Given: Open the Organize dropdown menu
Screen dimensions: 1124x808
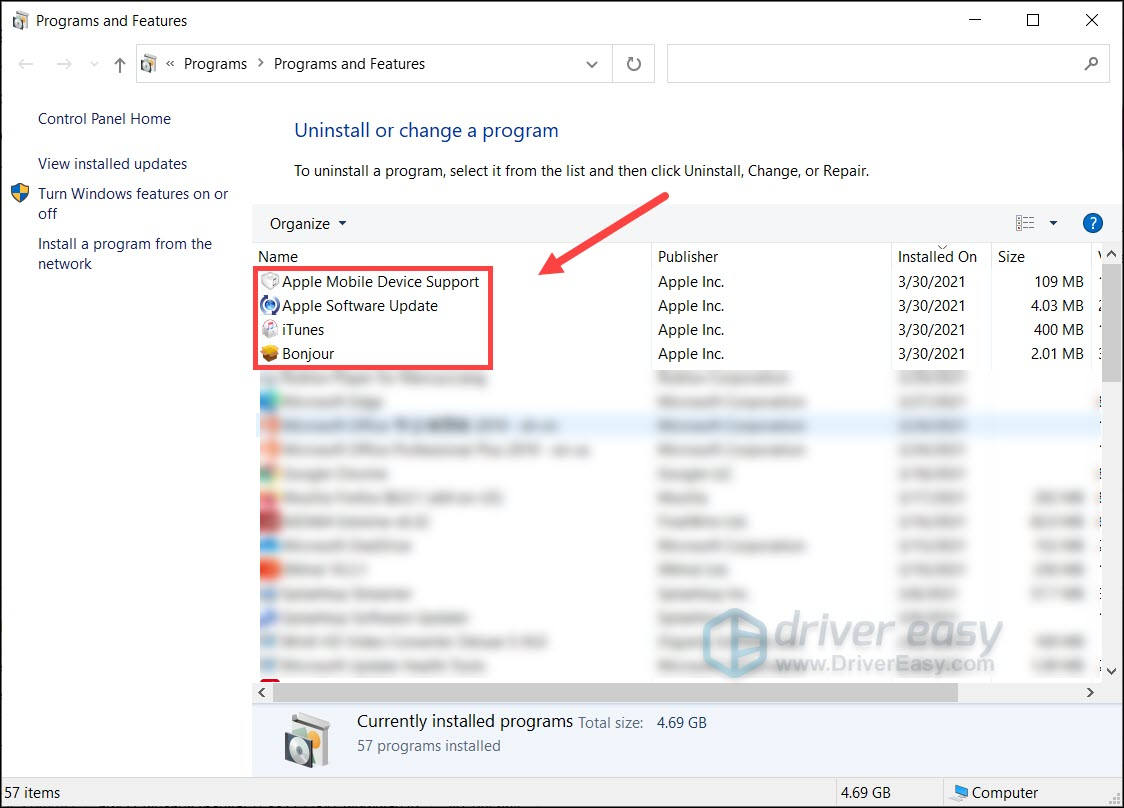Looking at the screenshot, I should coord(306,223).
